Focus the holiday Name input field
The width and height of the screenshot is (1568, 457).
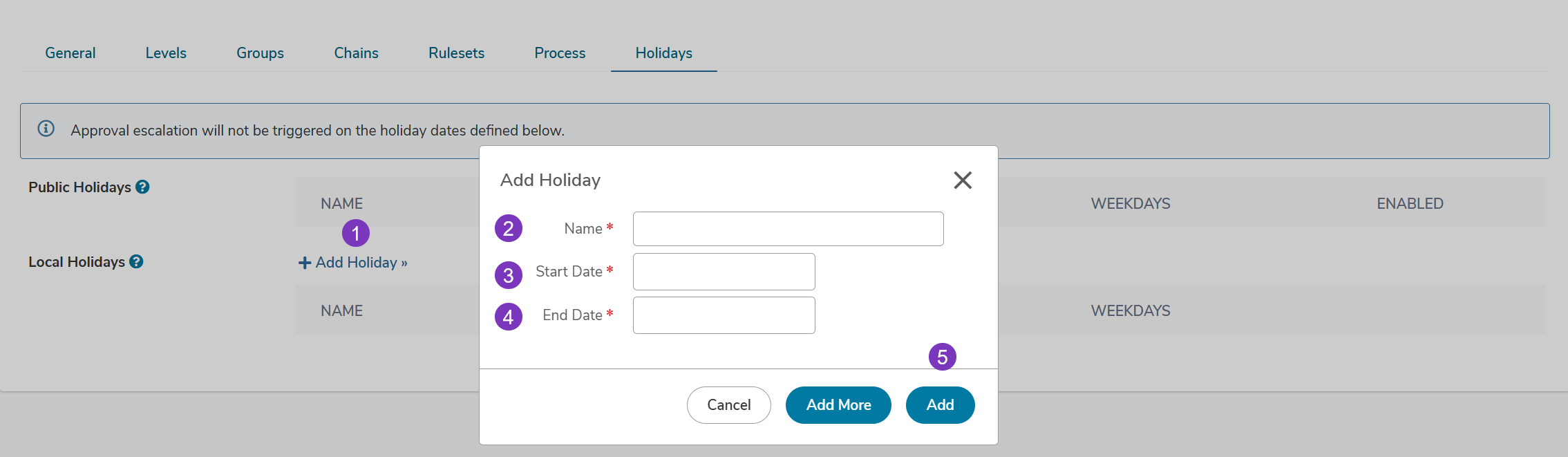[788, 229]
